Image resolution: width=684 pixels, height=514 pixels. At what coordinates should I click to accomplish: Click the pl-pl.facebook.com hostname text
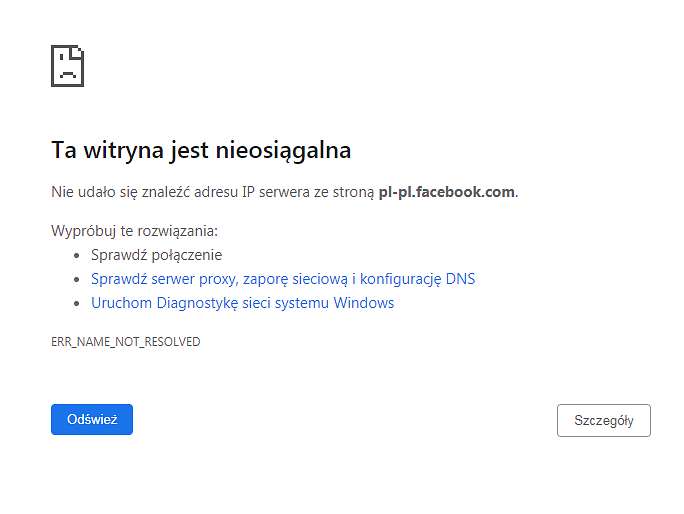tap(447, 192)
